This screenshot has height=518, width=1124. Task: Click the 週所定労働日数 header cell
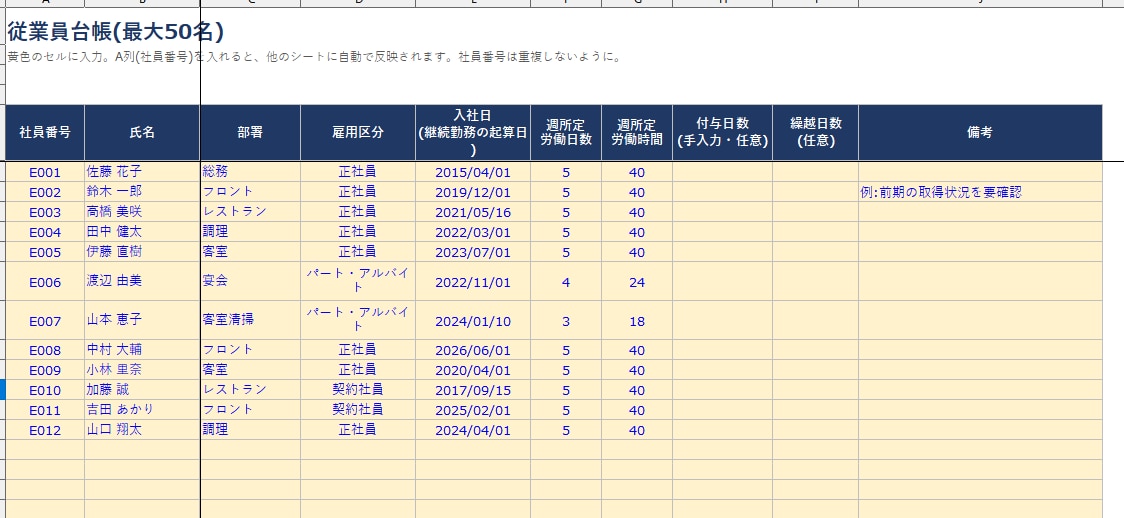[566, 133]
